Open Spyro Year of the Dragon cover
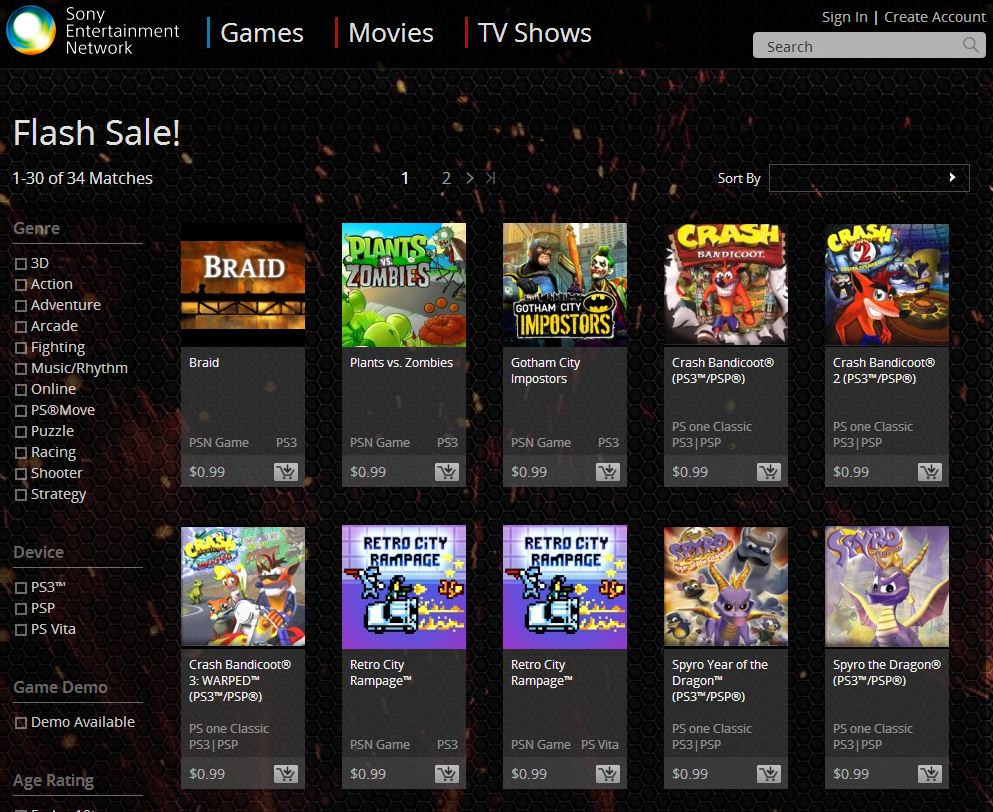 pyautogui.click(x=726, y=587)
